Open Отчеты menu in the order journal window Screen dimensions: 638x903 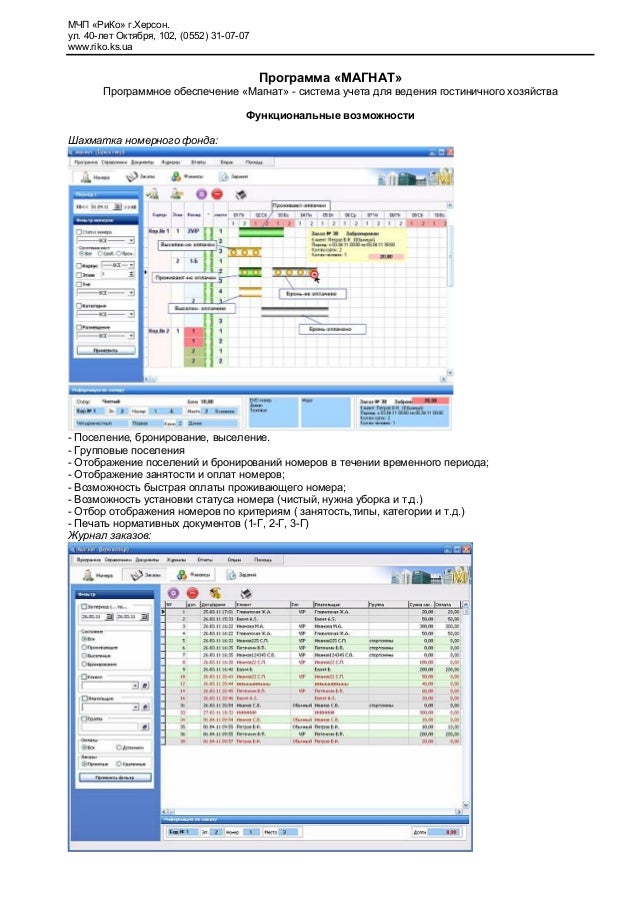click(x=205, y=560)
